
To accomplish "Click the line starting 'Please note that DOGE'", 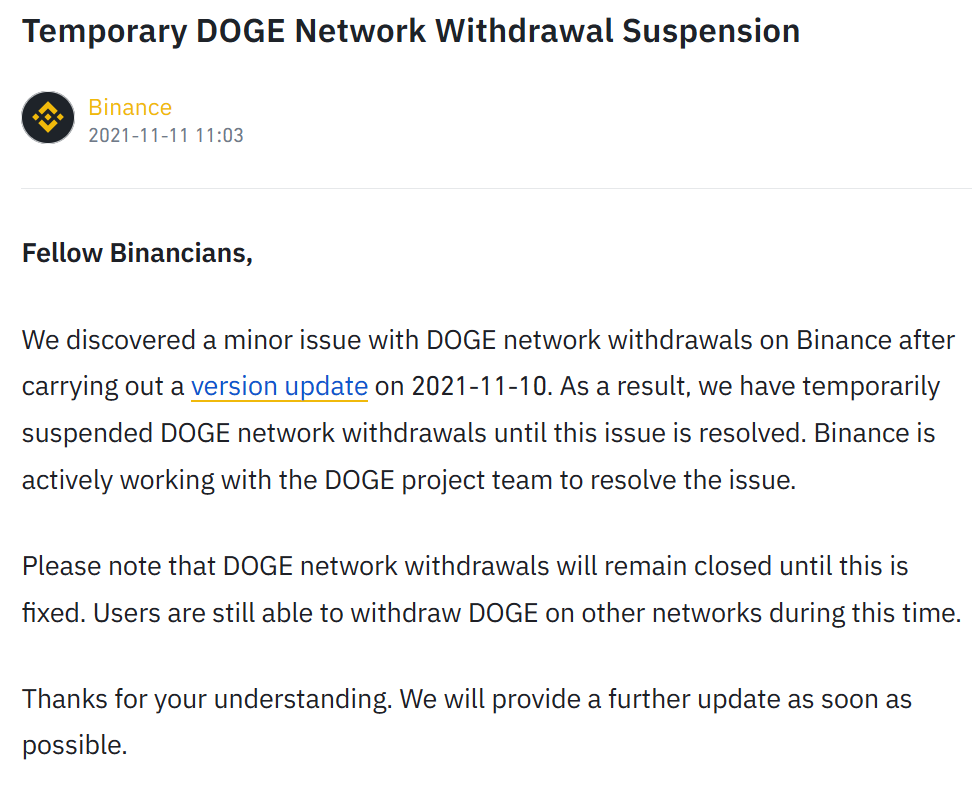I will point(465,567).
